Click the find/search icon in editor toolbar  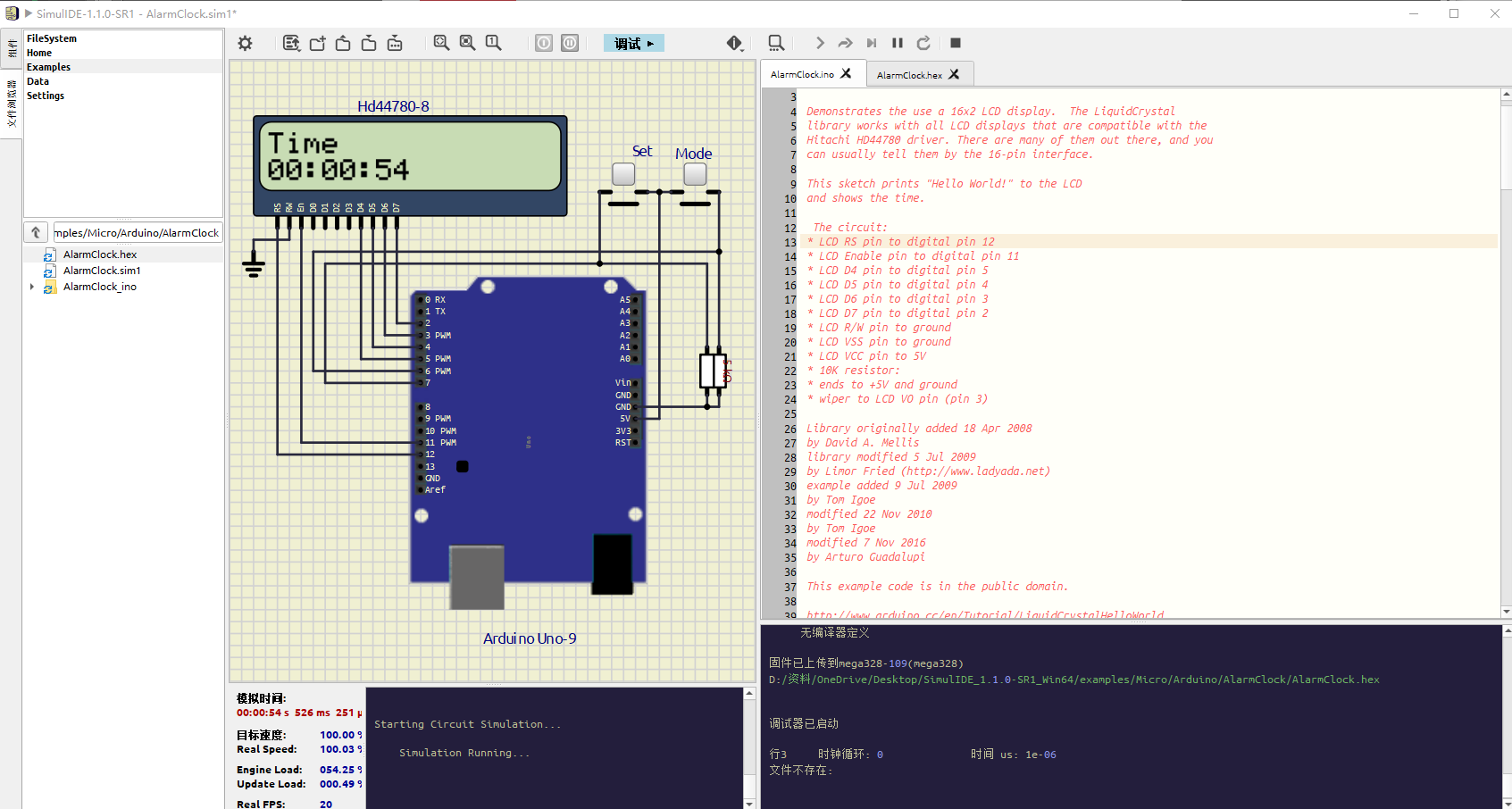click(776, 43)
